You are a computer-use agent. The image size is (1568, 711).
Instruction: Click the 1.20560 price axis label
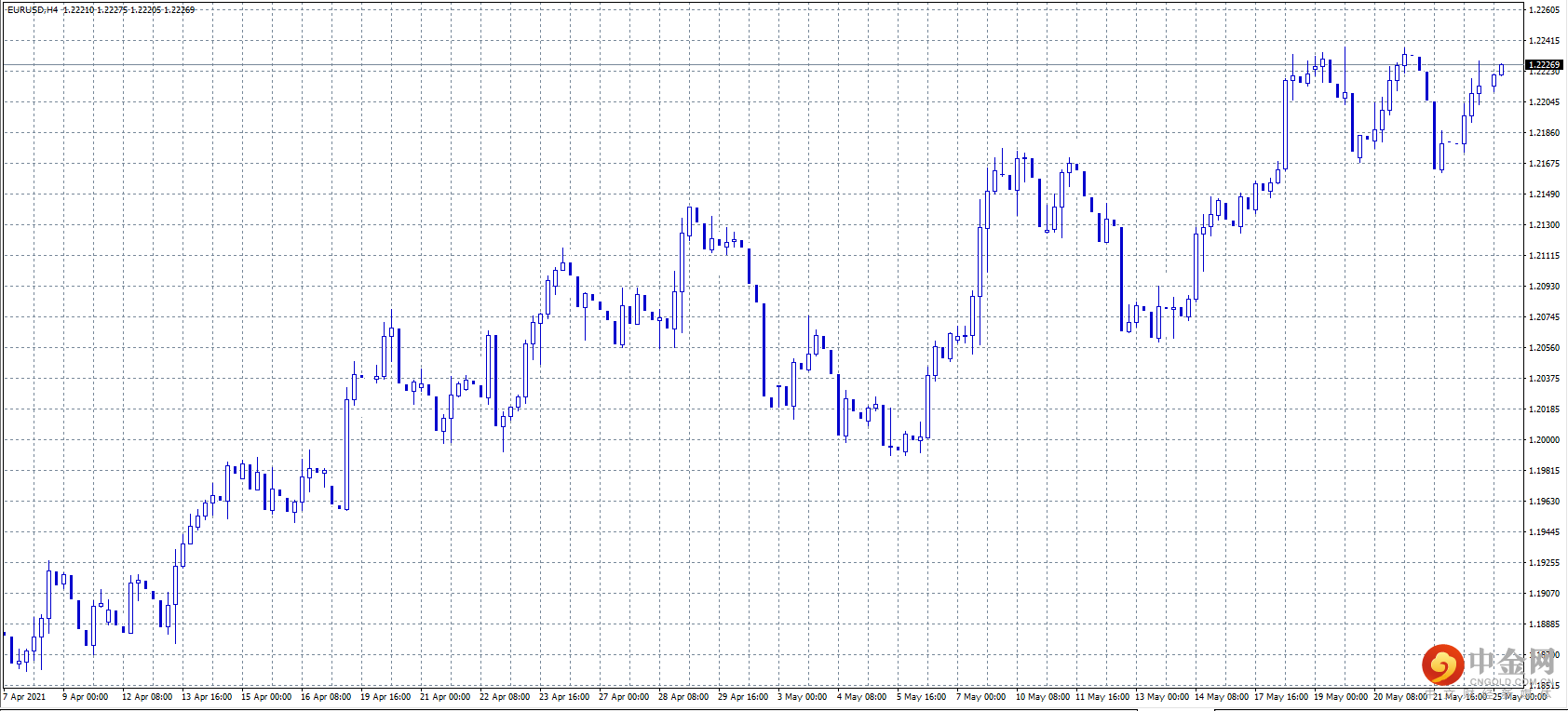1544,348
